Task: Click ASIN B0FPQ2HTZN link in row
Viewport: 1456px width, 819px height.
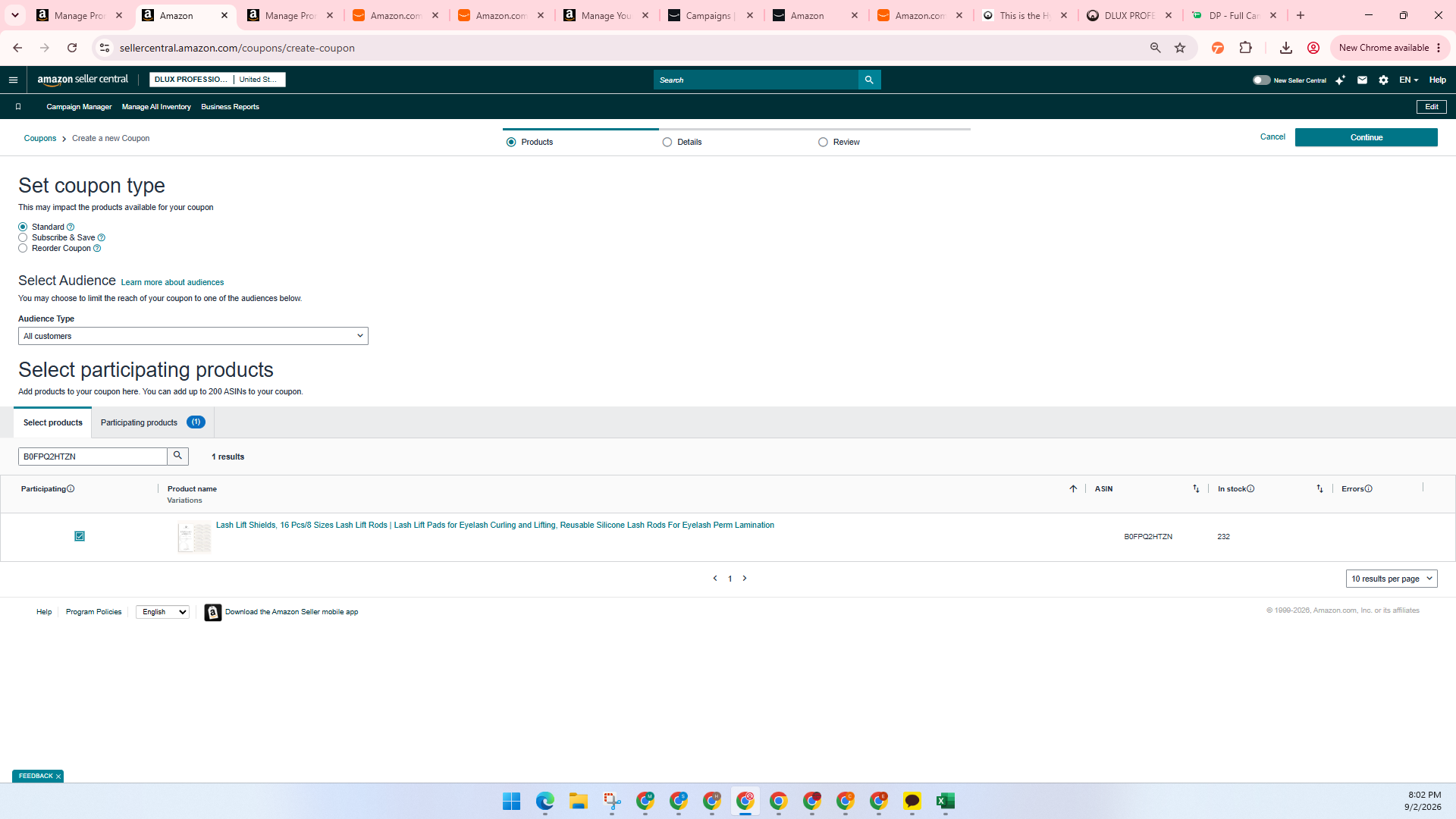Action: pyautogui.click(x=1148, y=536)
